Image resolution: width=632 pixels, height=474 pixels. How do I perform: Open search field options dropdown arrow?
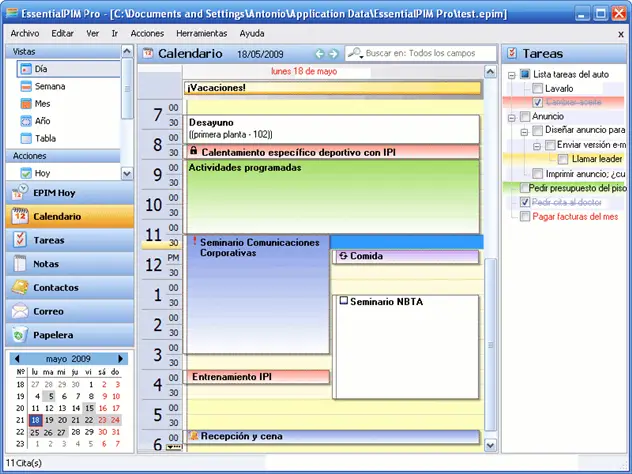[x=362, y=57]
